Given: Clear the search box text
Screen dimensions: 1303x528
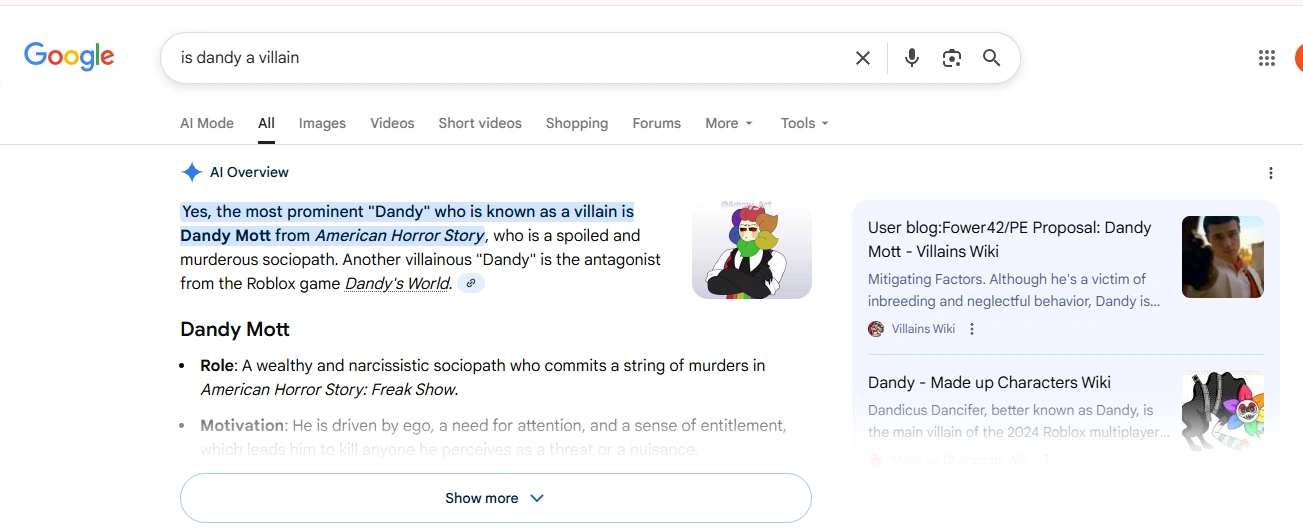Looking at the screenshot, I should pos(863,58).
